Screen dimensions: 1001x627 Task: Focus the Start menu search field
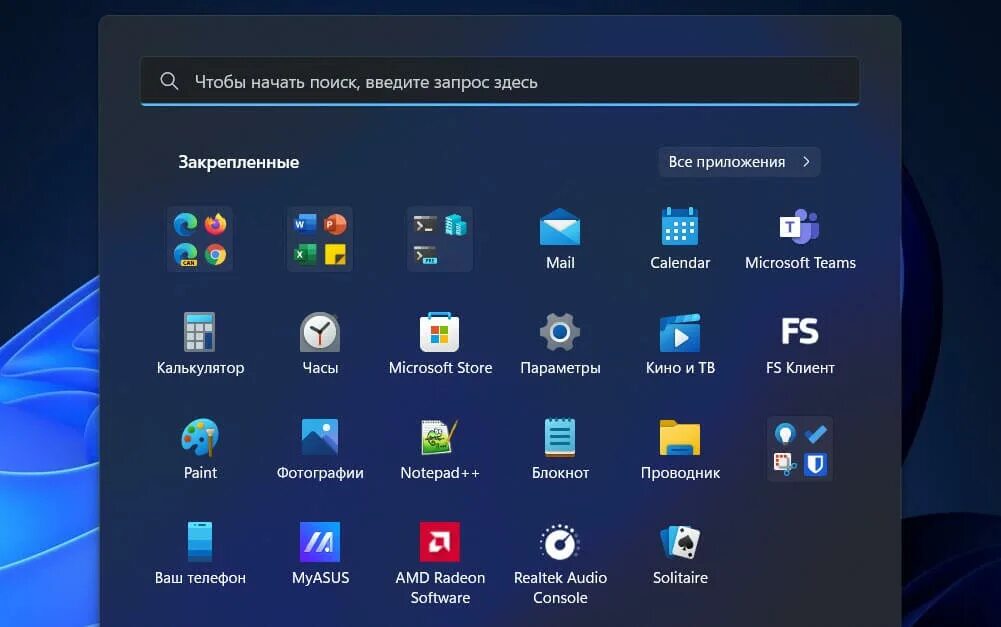click(500, 81)
